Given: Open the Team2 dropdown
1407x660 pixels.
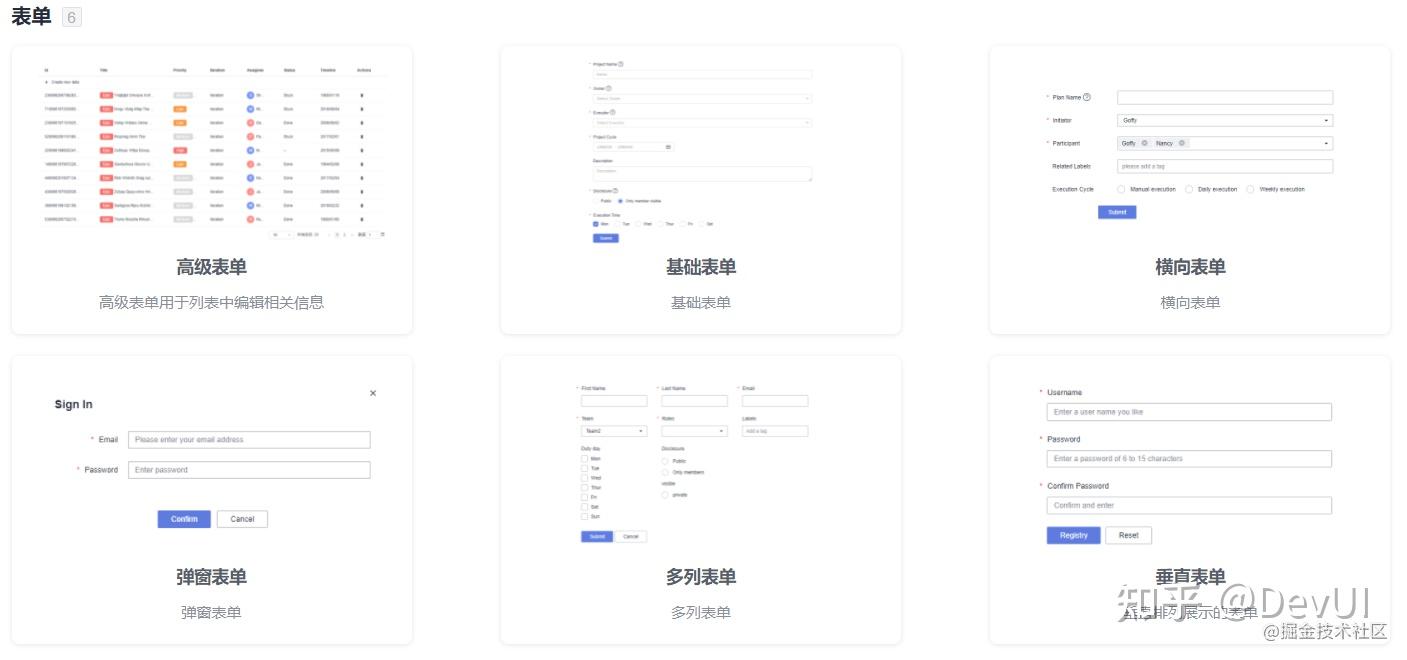Looking at the screenshot, I should click(x=614, y=431).
